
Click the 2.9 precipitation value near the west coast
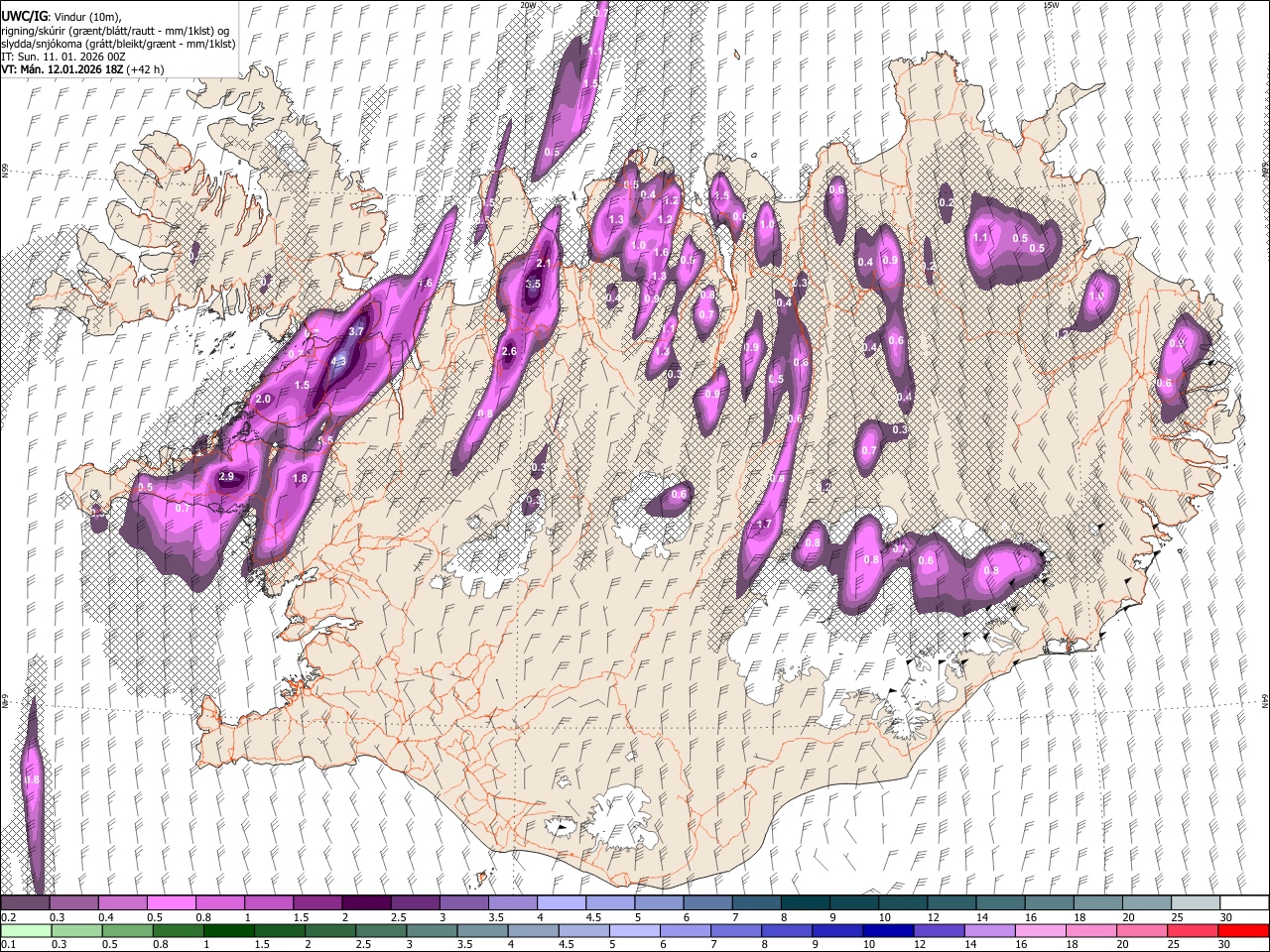click(x=226, y=477)
